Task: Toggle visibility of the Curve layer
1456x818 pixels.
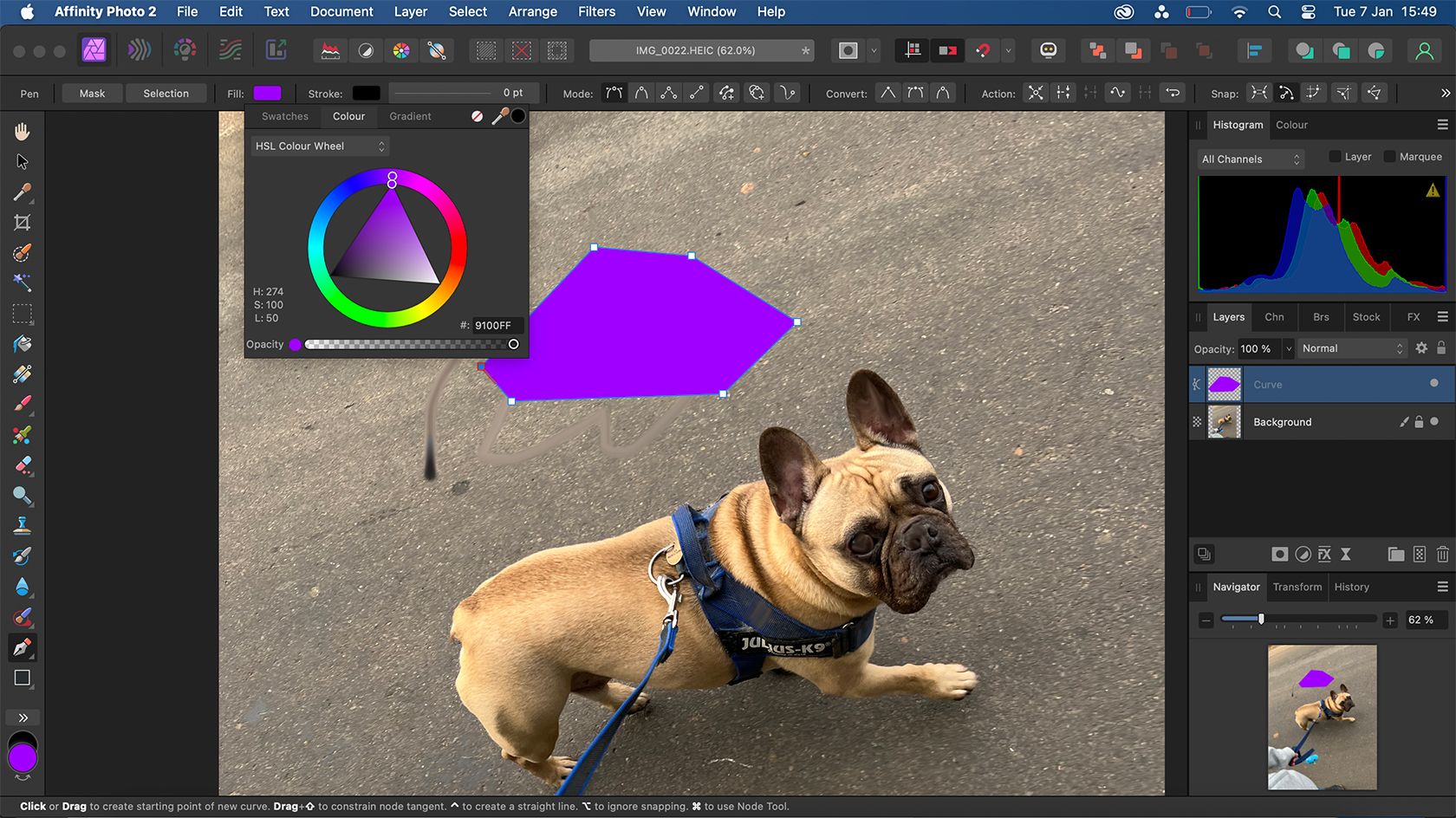Action: click(1436, 384)
